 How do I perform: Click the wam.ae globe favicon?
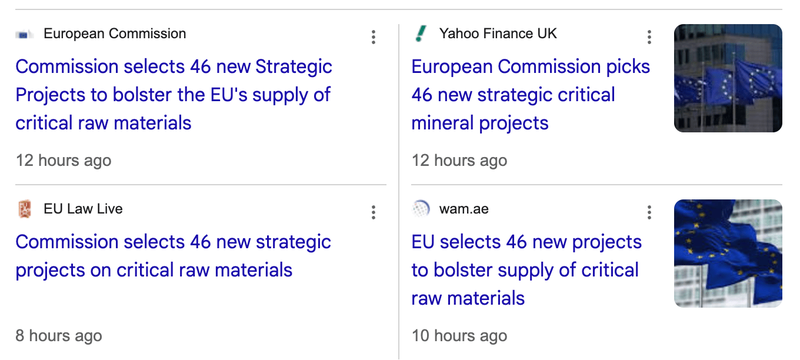click(x=420, y=209)
